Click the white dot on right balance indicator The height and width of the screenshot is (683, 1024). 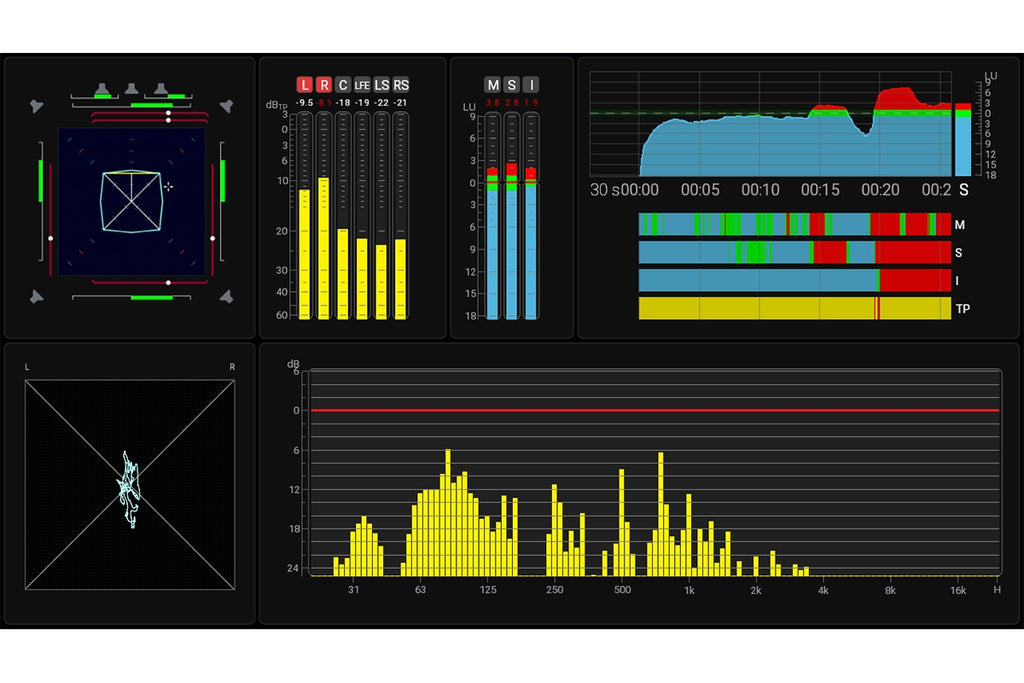(212, 238)
